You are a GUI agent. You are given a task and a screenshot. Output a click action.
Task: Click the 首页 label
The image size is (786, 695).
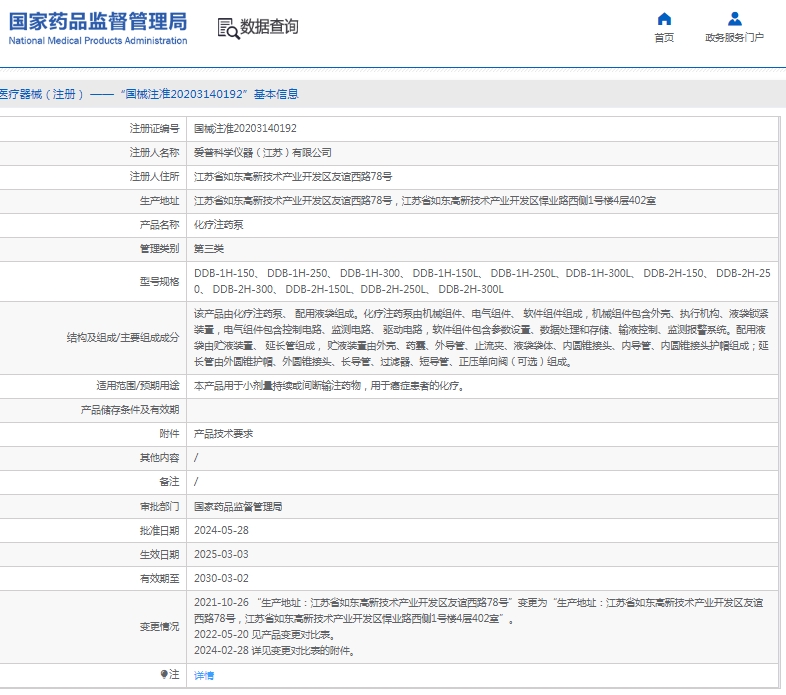(x=664, y=38)
